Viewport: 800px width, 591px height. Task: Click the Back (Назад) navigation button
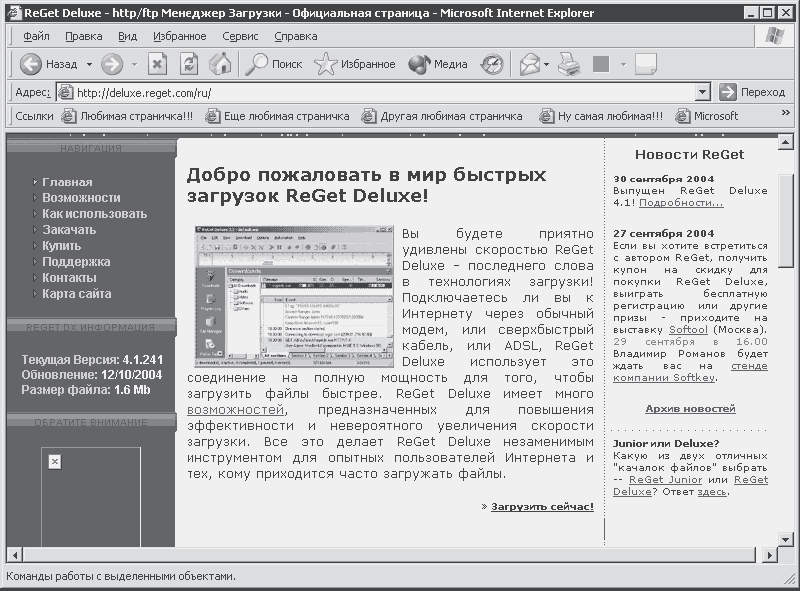(50, 64)
